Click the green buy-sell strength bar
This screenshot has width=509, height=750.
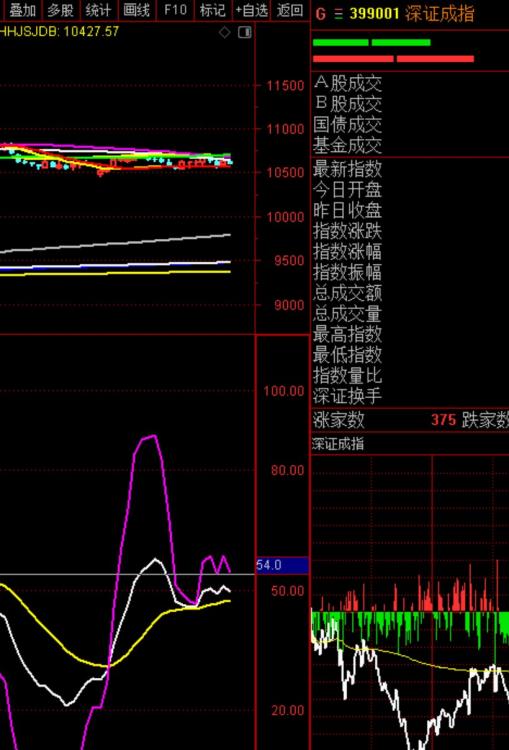(x=372, y=43)
